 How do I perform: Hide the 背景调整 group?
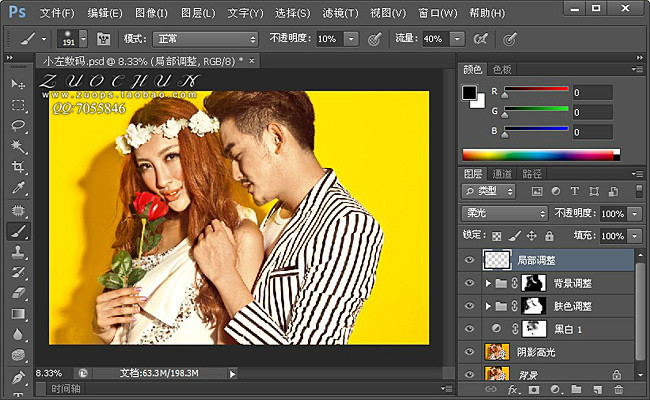click(x=469, y=283)
